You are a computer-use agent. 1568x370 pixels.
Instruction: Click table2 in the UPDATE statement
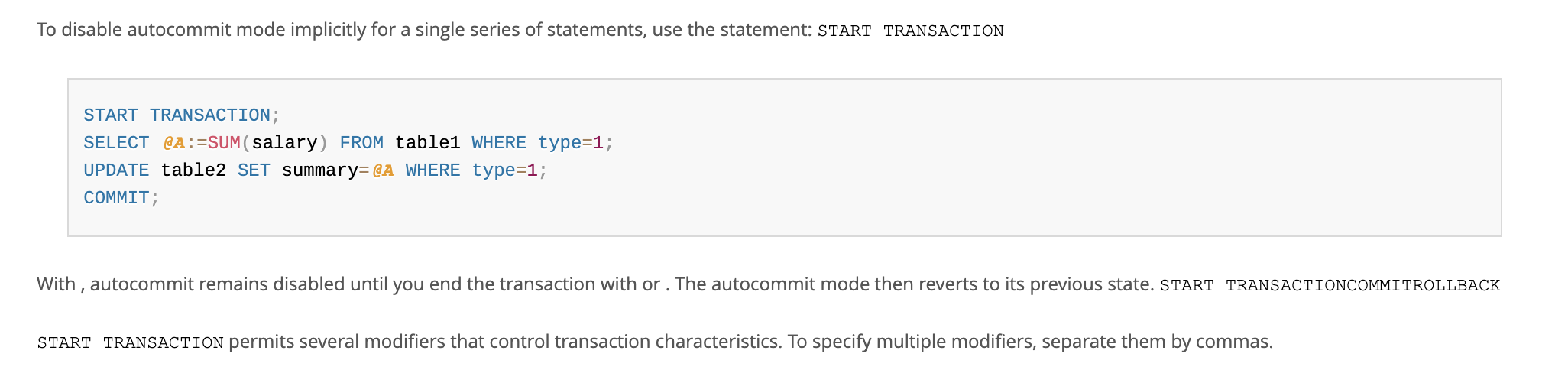[x=193, y=170]
